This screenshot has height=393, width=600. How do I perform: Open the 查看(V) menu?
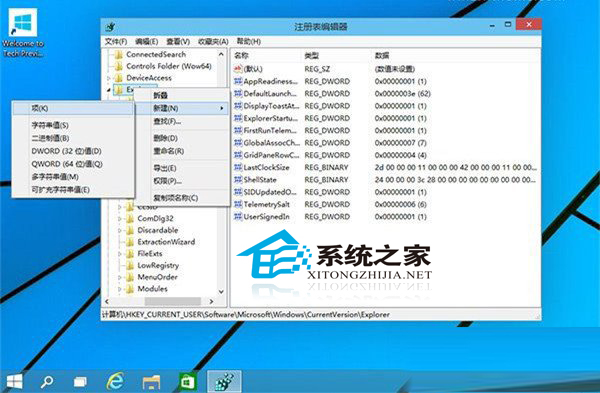[178, 41]
